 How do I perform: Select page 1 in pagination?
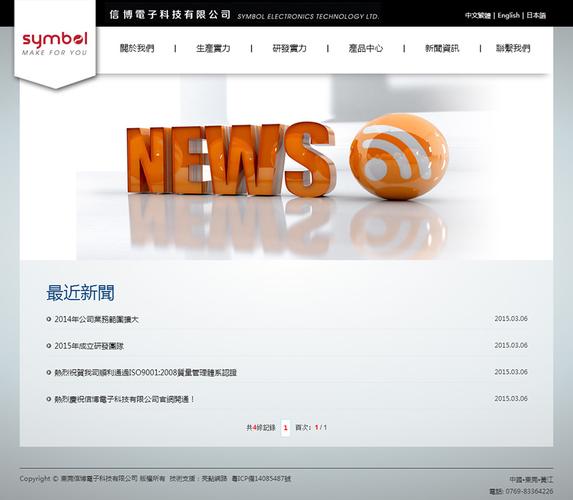[285, 427]
